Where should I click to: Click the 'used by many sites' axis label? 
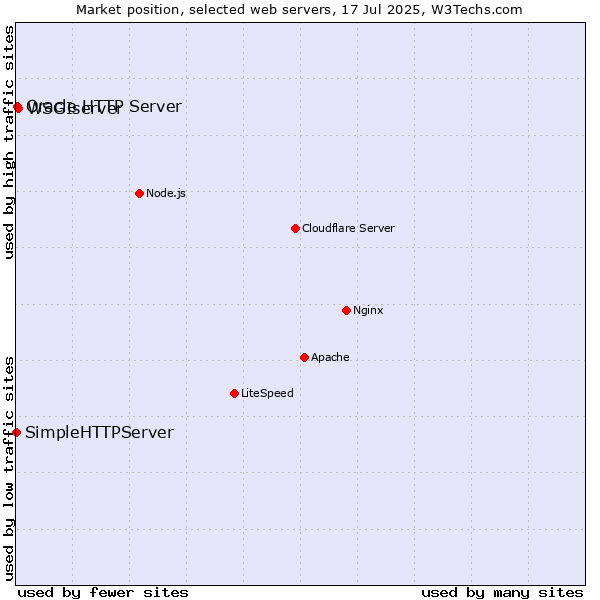502,593
